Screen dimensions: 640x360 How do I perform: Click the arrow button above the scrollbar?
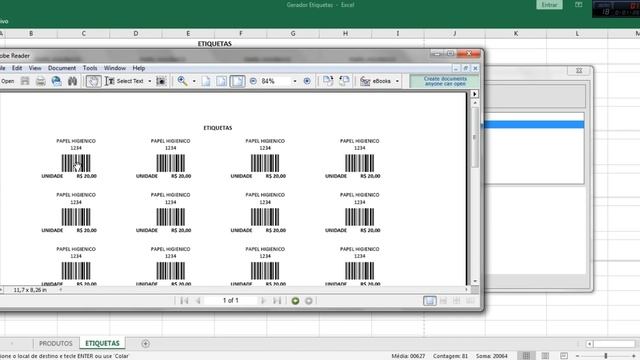474,94
